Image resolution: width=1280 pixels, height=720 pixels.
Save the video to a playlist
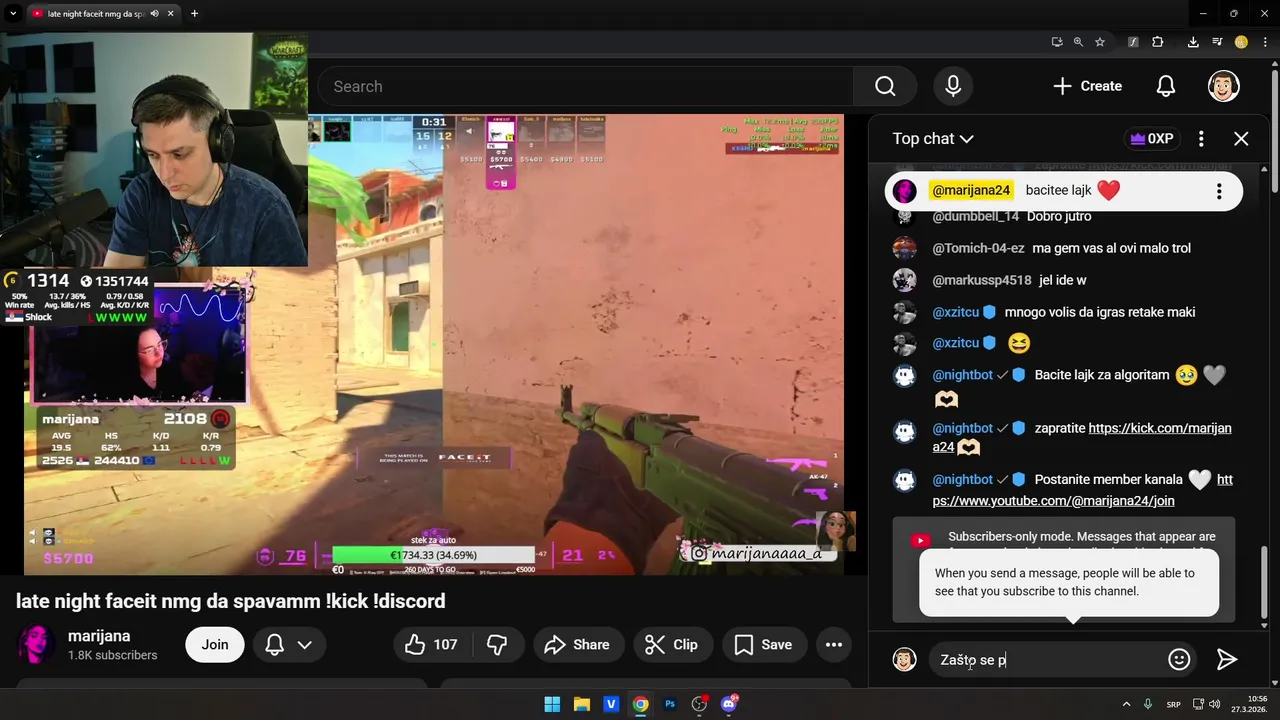tap(763, 645)
